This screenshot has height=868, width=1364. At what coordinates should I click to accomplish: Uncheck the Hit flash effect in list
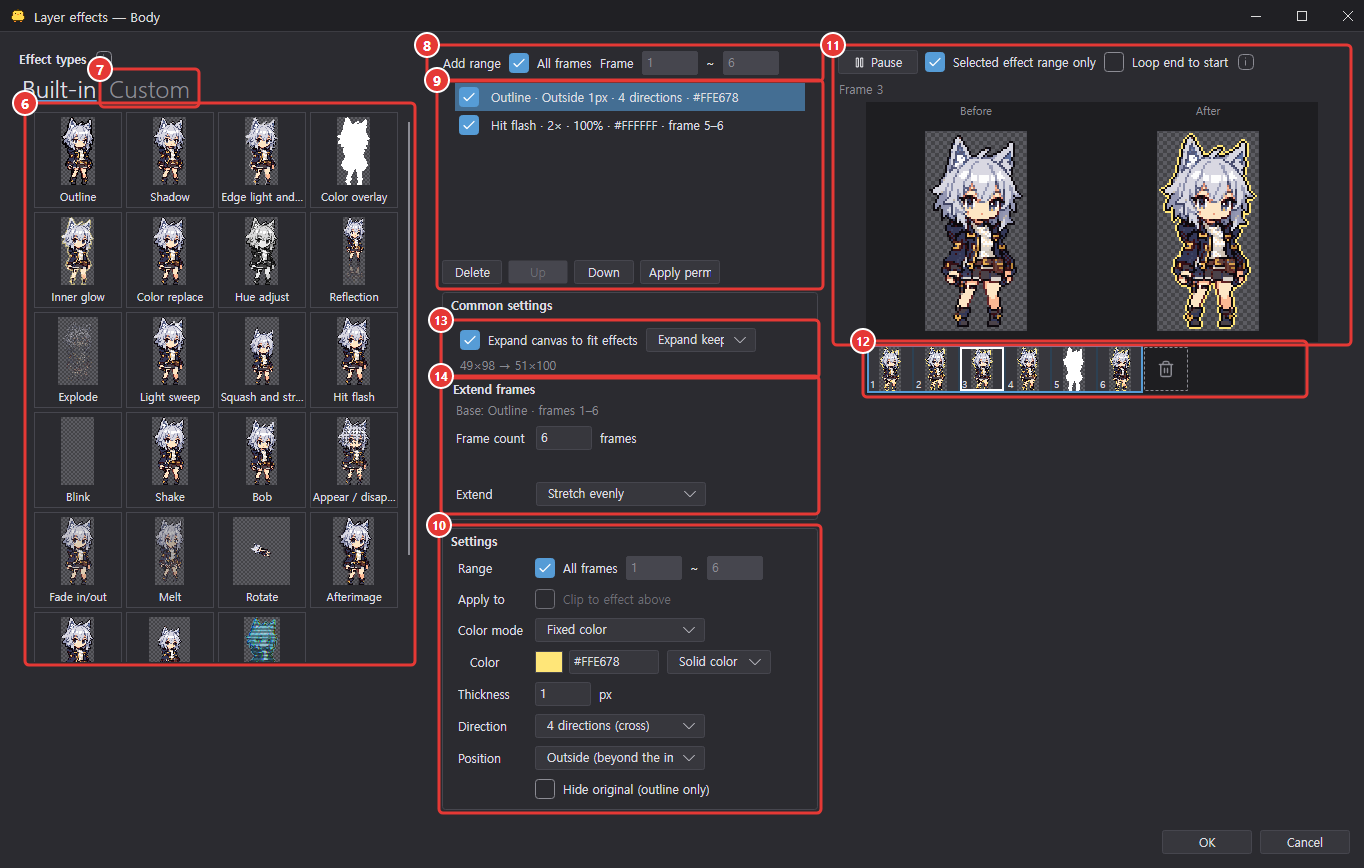(x=469, y=125)
